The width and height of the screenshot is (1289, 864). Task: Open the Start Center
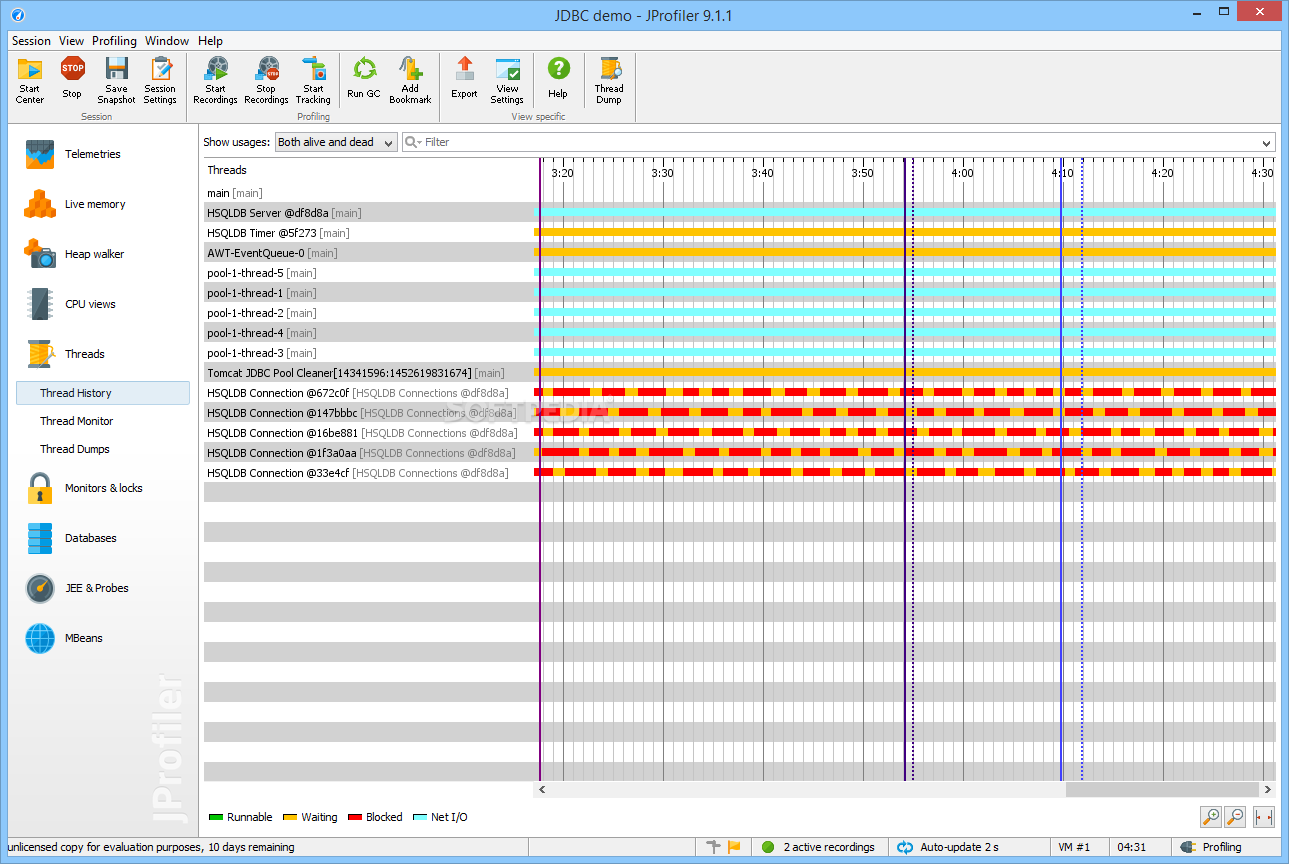pos(30,80)
